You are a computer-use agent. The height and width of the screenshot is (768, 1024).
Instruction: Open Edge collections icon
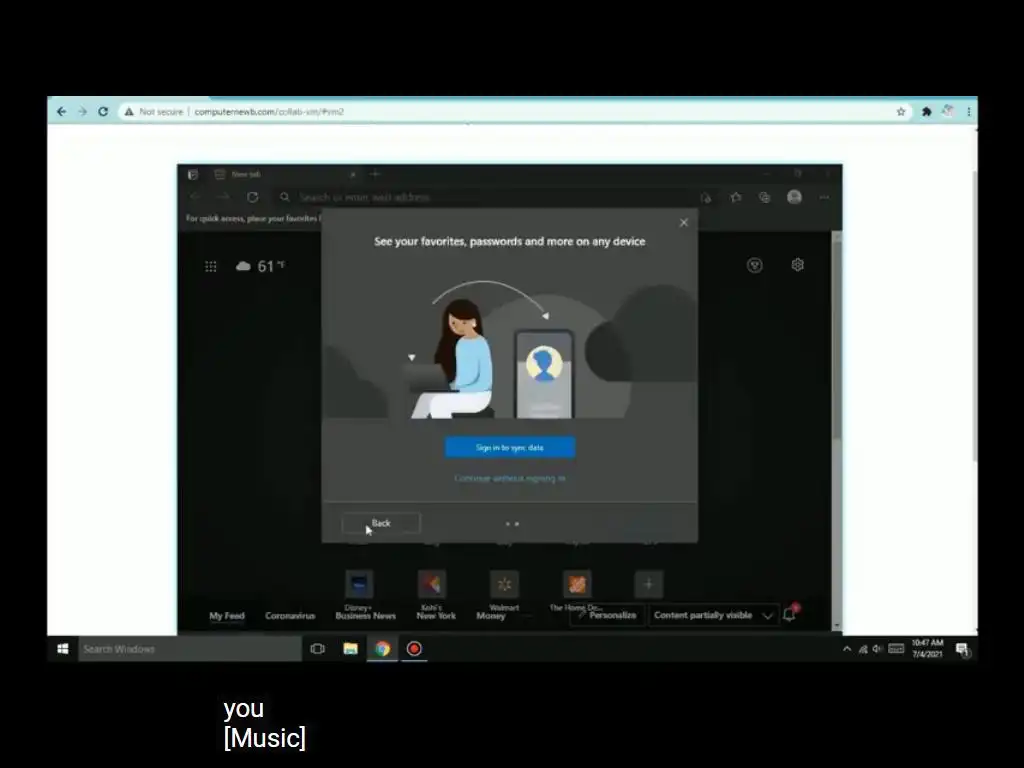coord(765,197)
